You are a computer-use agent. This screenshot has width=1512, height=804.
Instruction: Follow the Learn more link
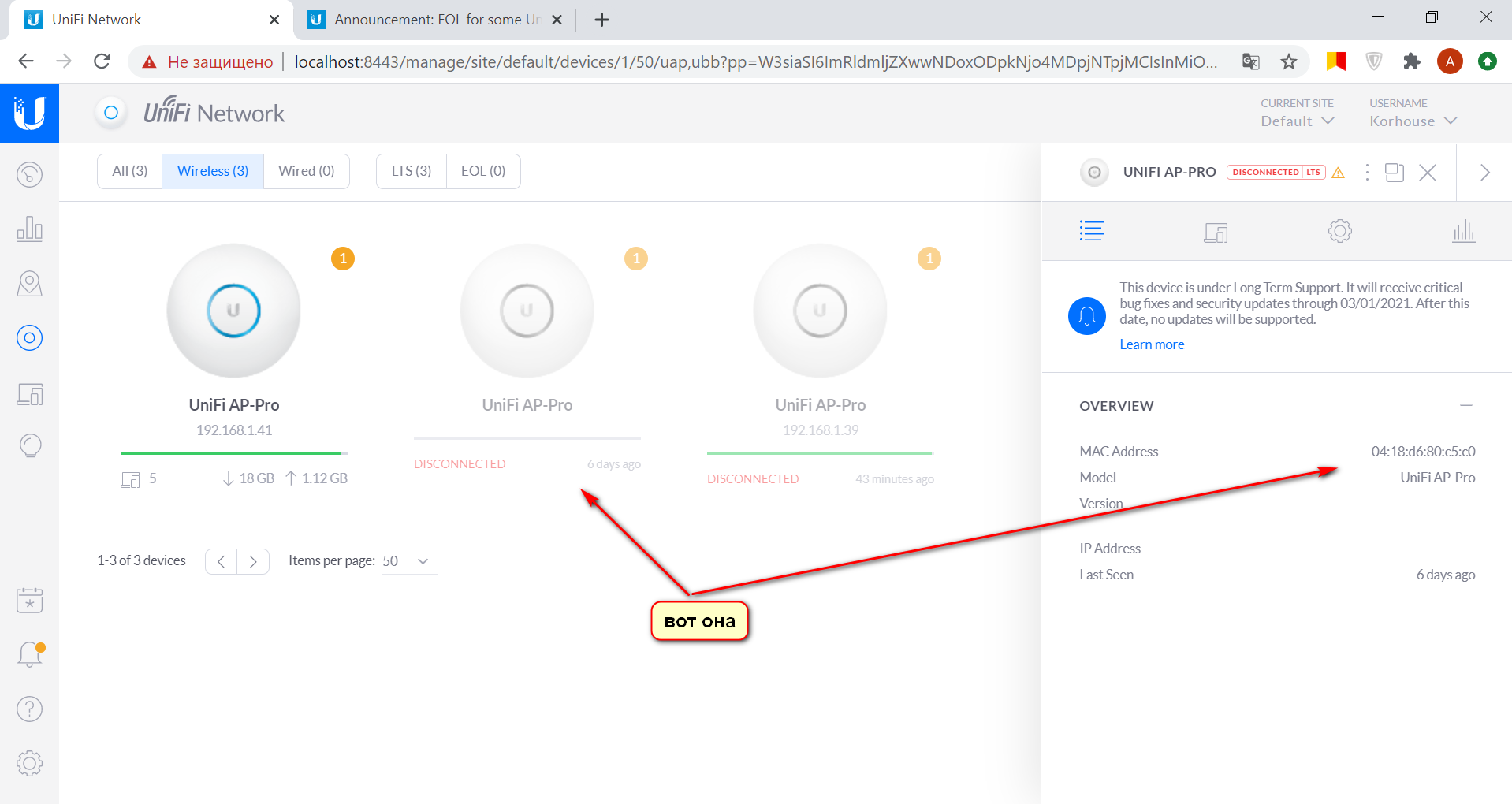coord(1152,344)
